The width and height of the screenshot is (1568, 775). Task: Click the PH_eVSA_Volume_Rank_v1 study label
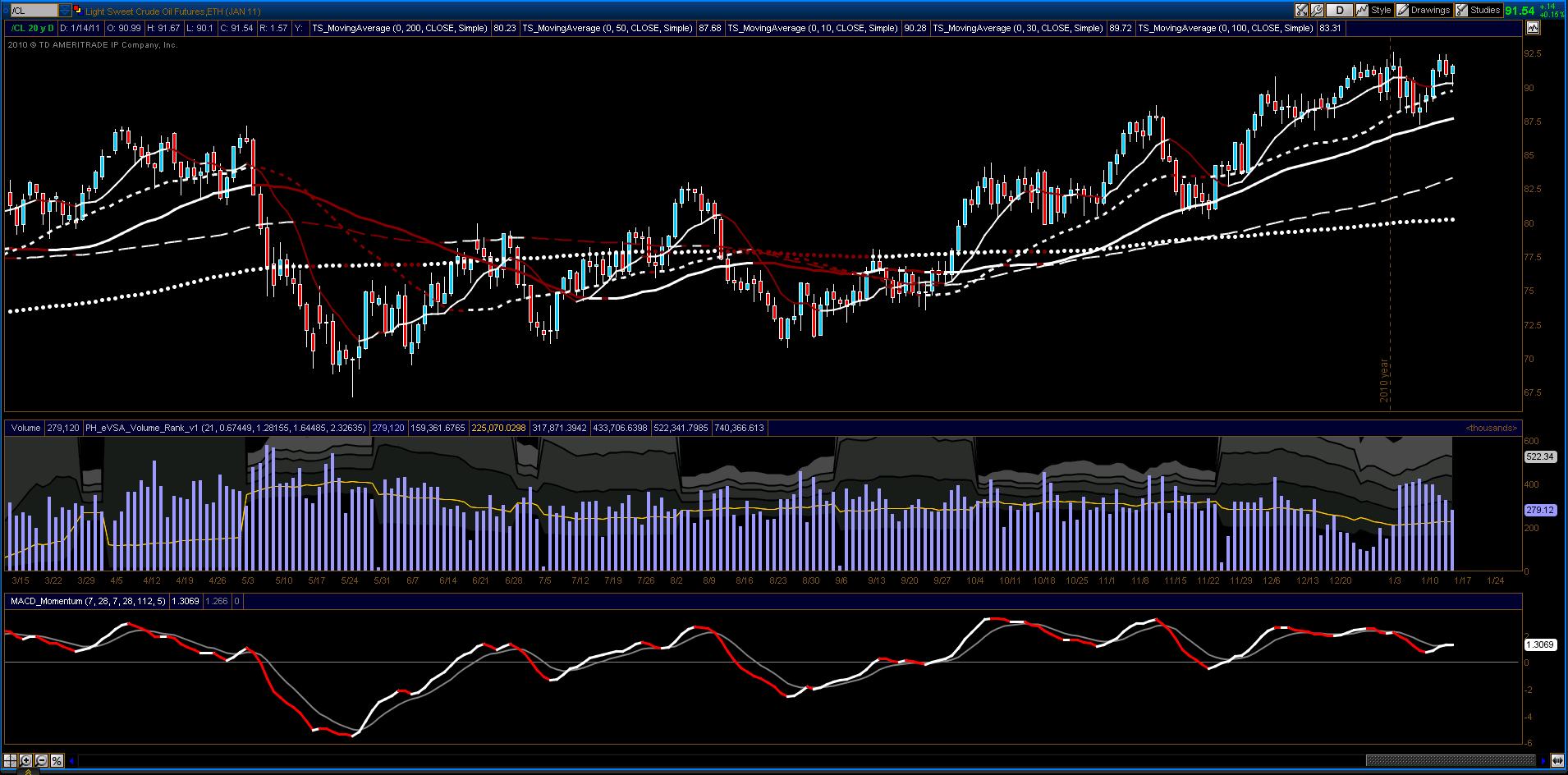[226, 428]
